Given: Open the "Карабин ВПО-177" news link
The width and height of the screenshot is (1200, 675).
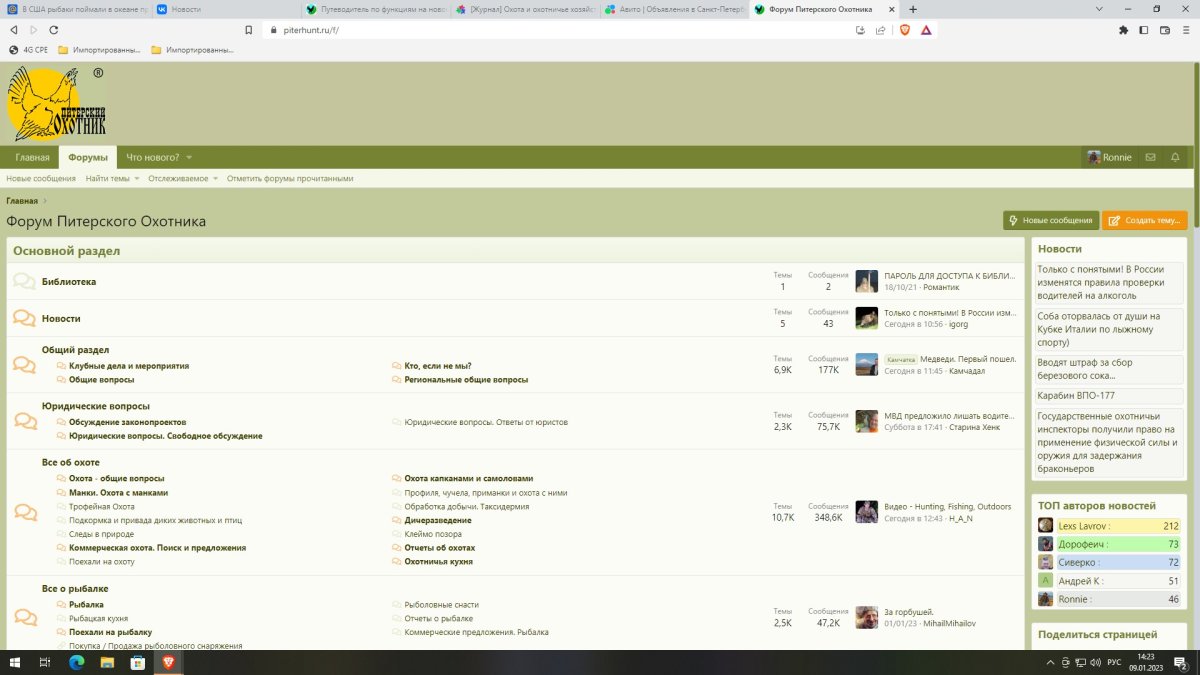Looking at the screenshot, I should 1076,395.
